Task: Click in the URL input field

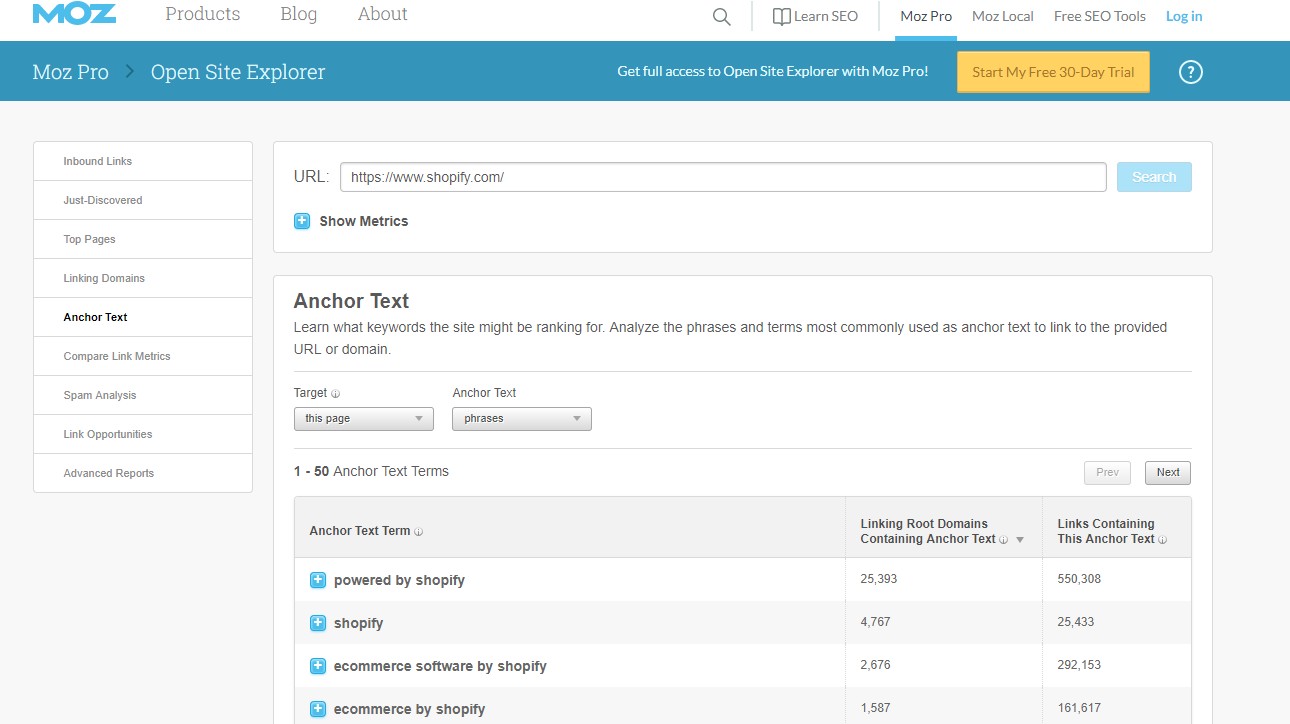Action: pyautogui.click(x=723, y=177)
